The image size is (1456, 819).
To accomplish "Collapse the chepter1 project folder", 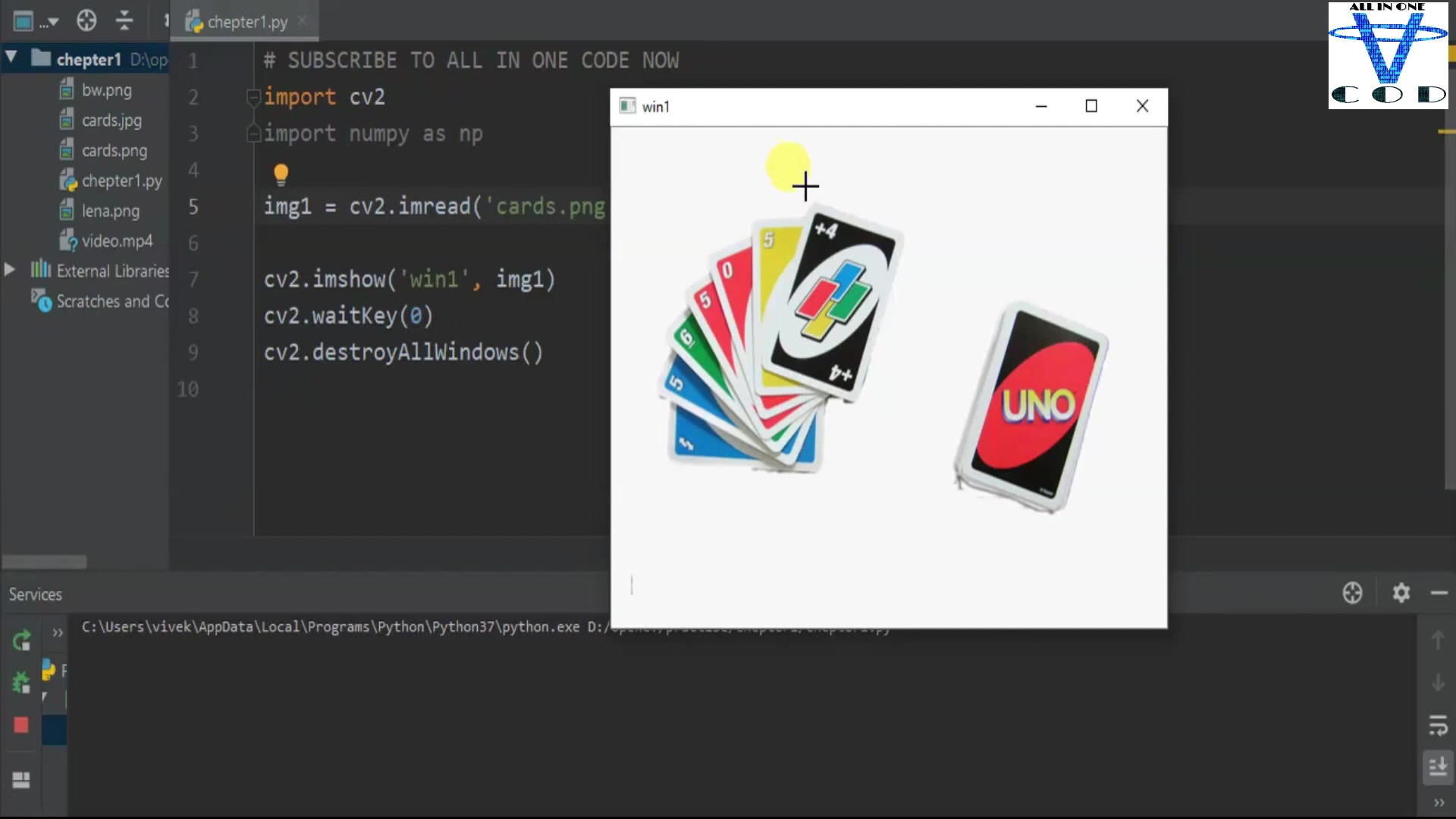I will [x=11, y=56].
